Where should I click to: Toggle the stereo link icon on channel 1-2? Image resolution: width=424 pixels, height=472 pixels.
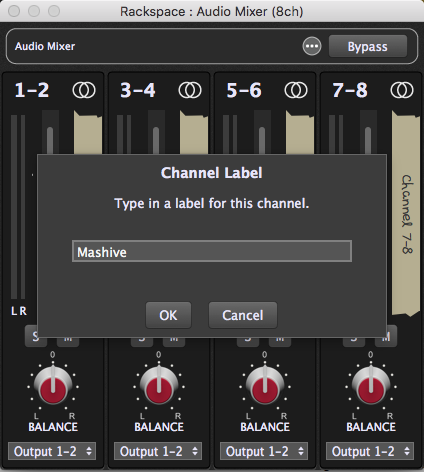[x=84, y=90]
